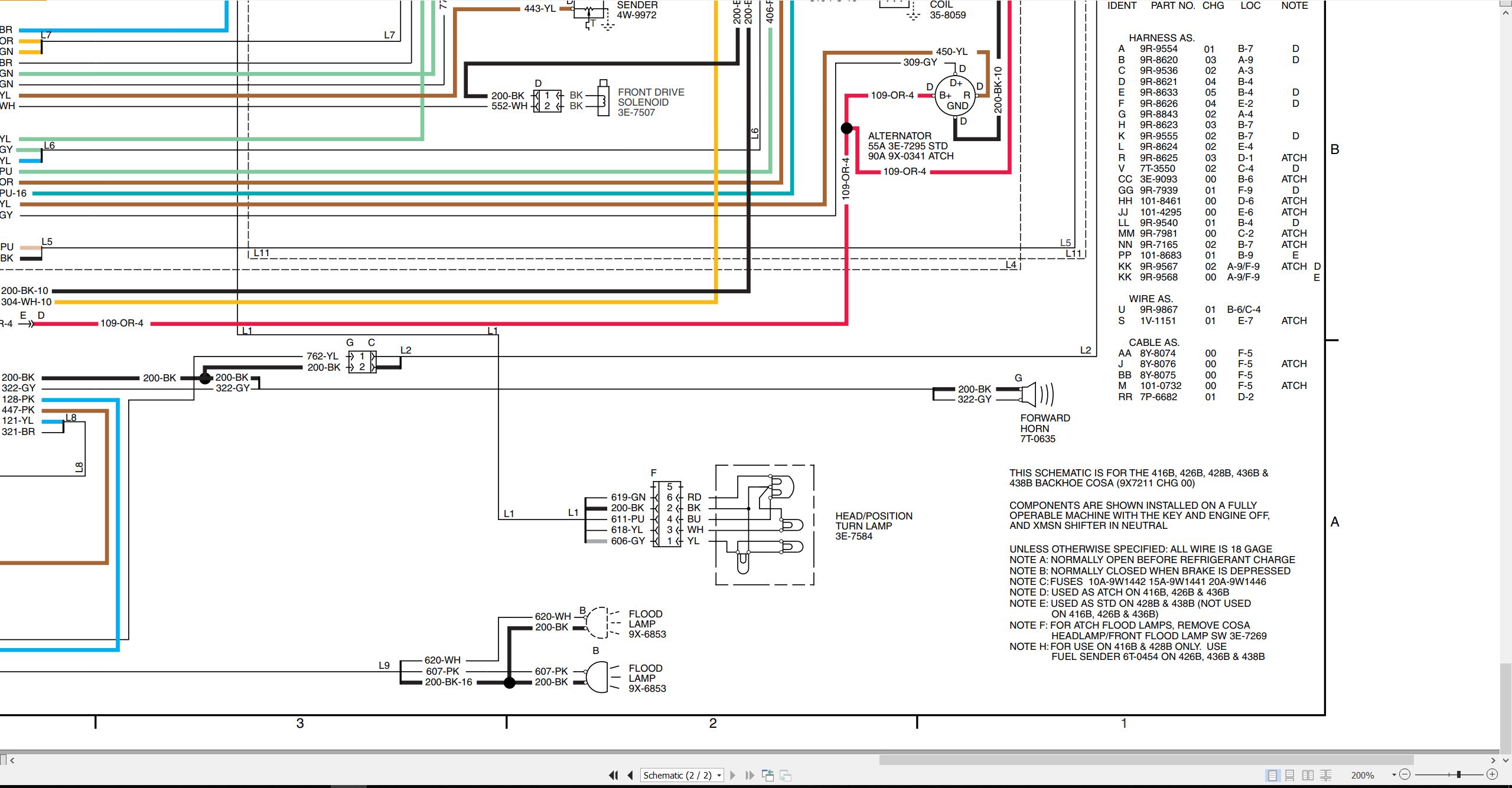The width and height of the screenshot is (1512, 788).
Task: Click the 304-WH-10 wire label
Action: 27,302
